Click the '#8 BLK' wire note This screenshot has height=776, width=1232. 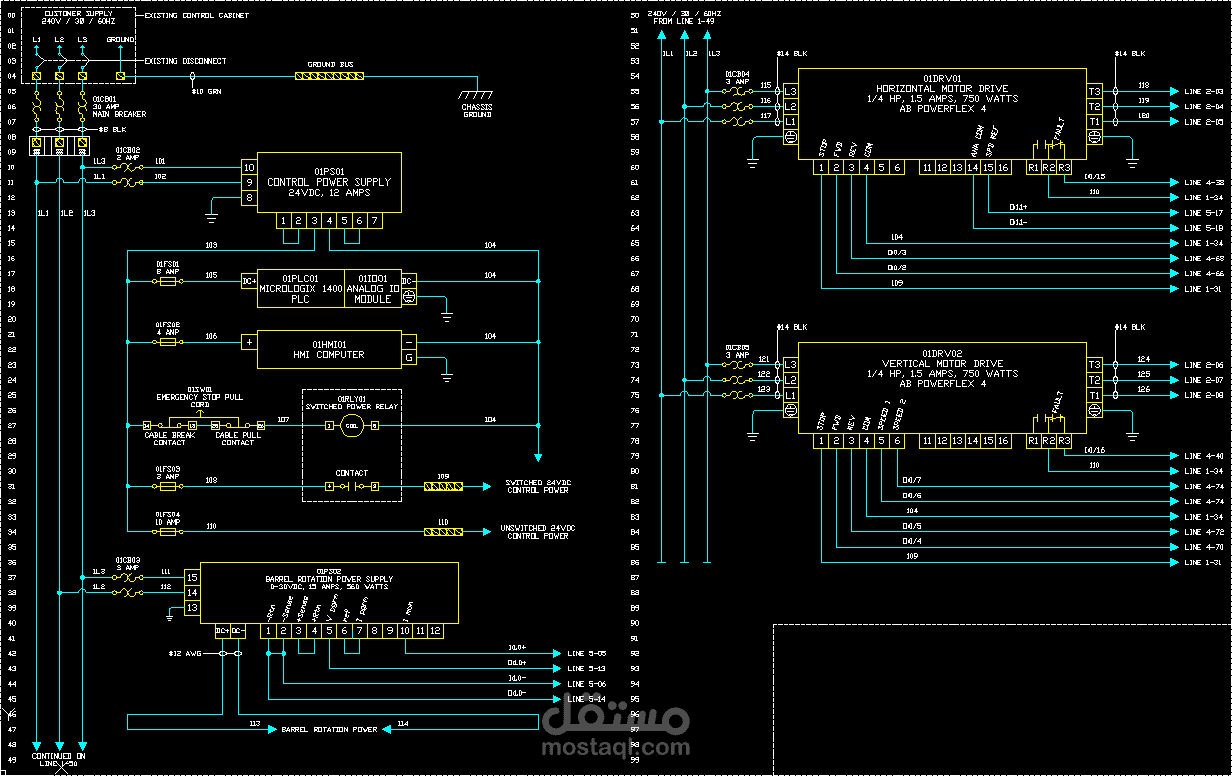pyautogui.click(x=112, y=129)
